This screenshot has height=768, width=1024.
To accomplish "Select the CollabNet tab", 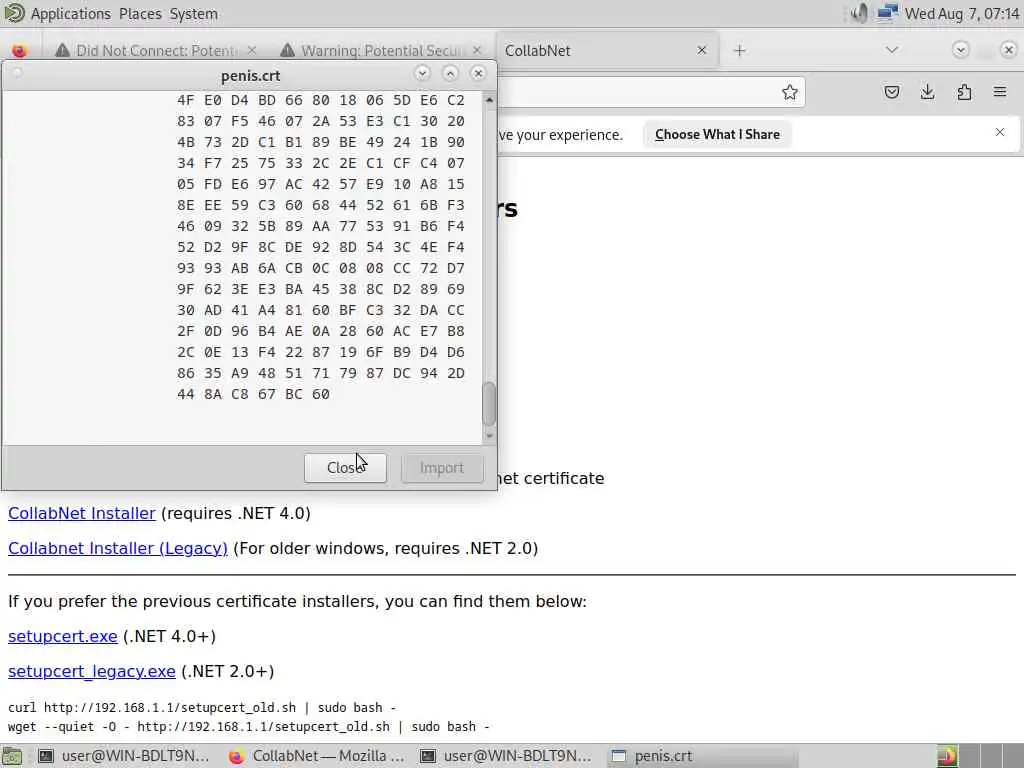I will 606,50.
